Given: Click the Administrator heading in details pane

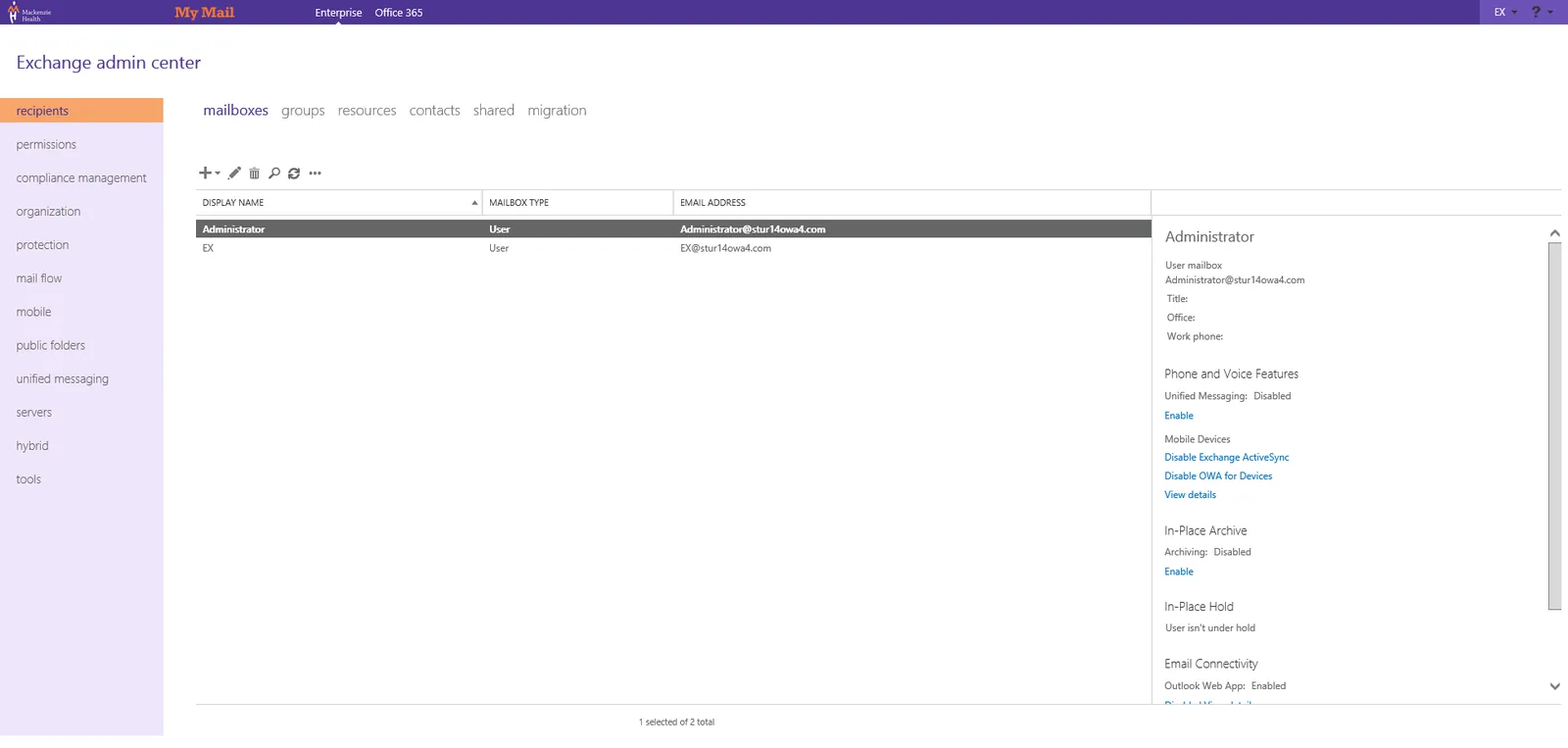Looking at the screenshot, I should coord(1209,236).
